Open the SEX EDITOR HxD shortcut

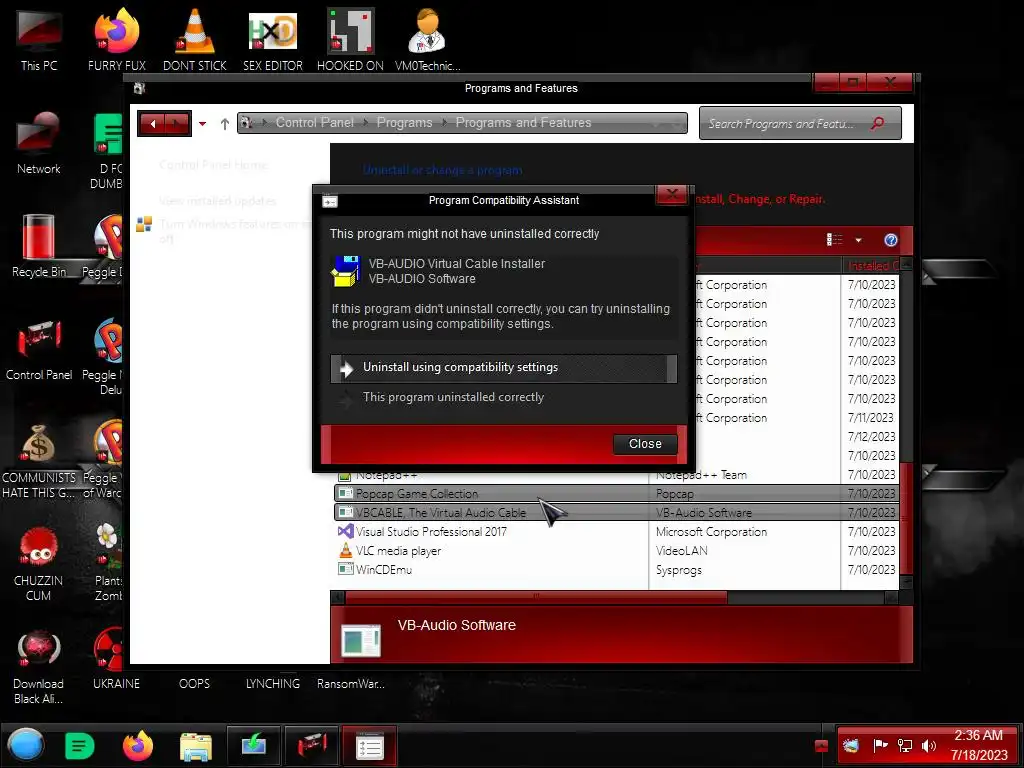coord(273,39)
